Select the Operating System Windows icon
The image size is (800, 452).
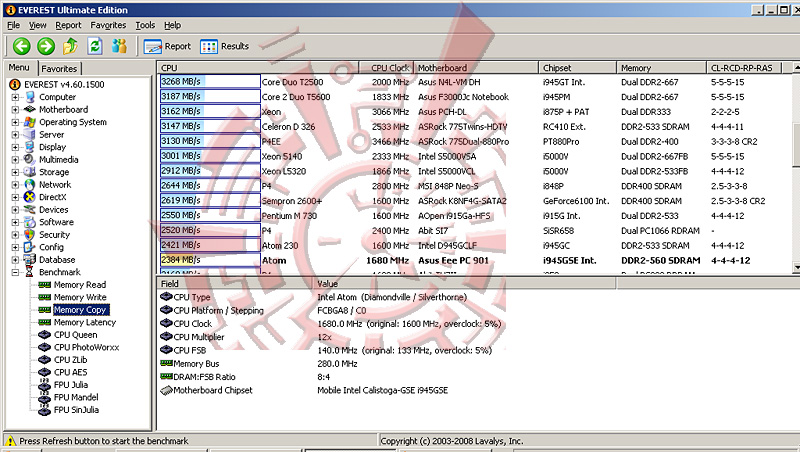pyautogui.click(x=30, y=122)
